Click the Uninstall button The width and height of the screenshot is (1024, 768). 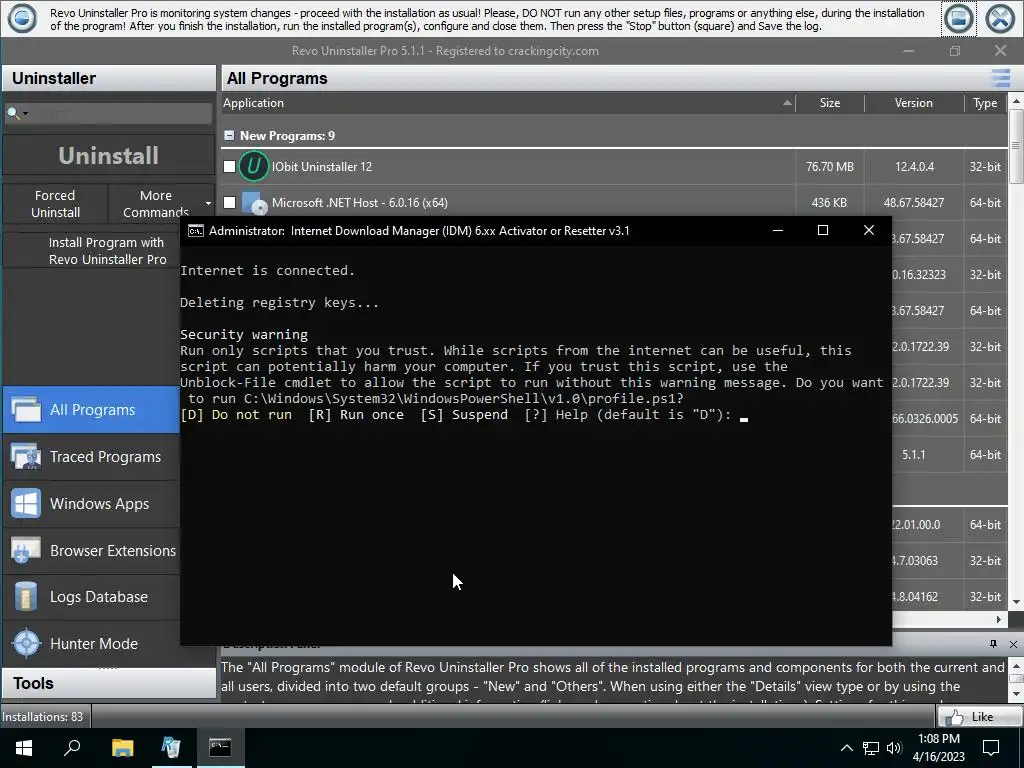click(x=108, y=155)
